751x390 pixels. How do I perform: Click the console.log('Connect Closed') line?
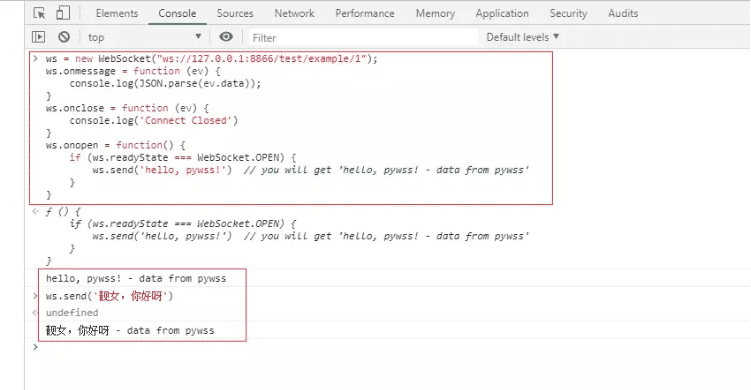(153, 120)
